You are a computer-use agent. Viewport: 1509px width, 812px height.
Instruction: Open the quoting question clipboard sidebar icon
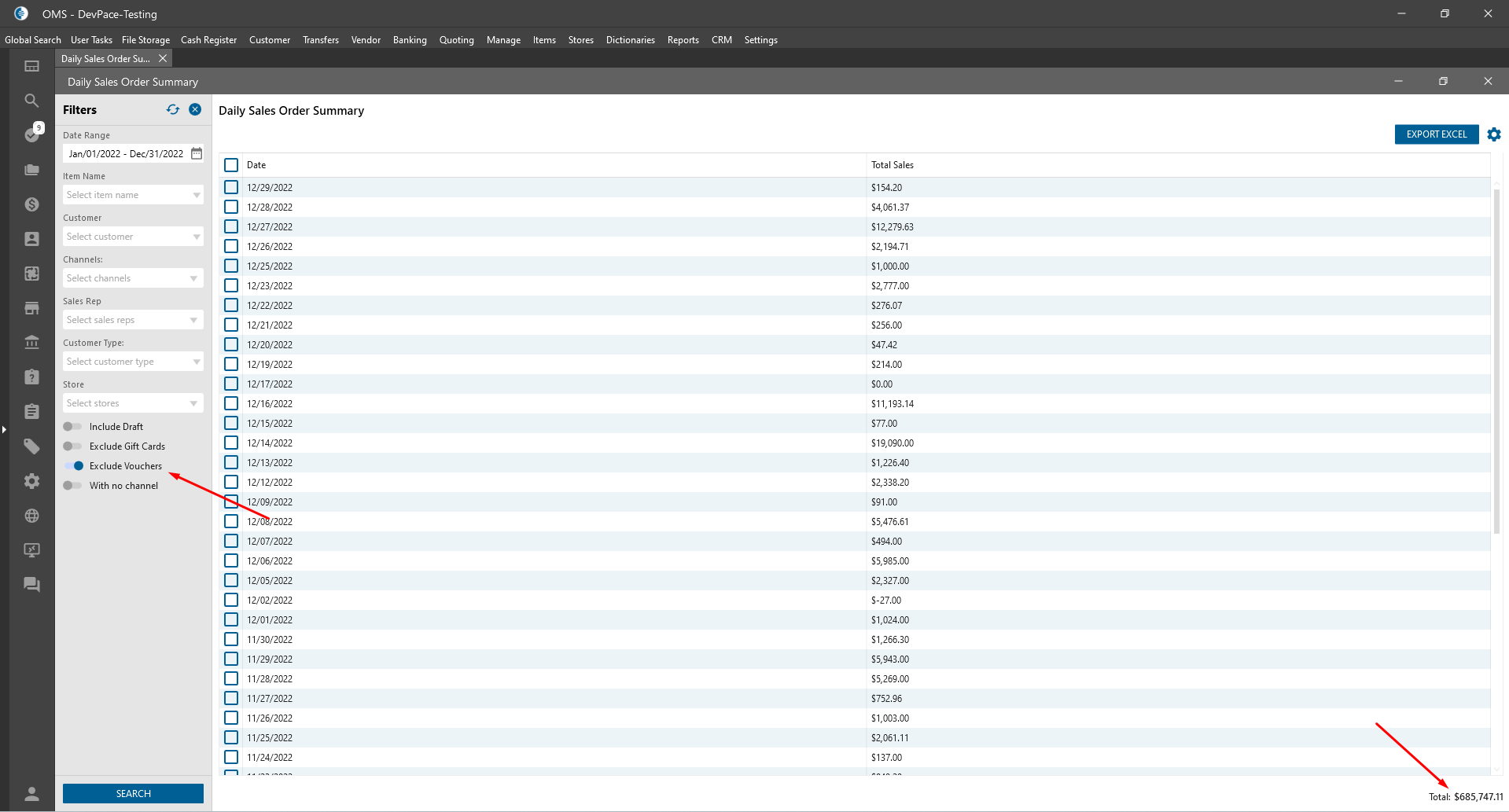[31, 377]
